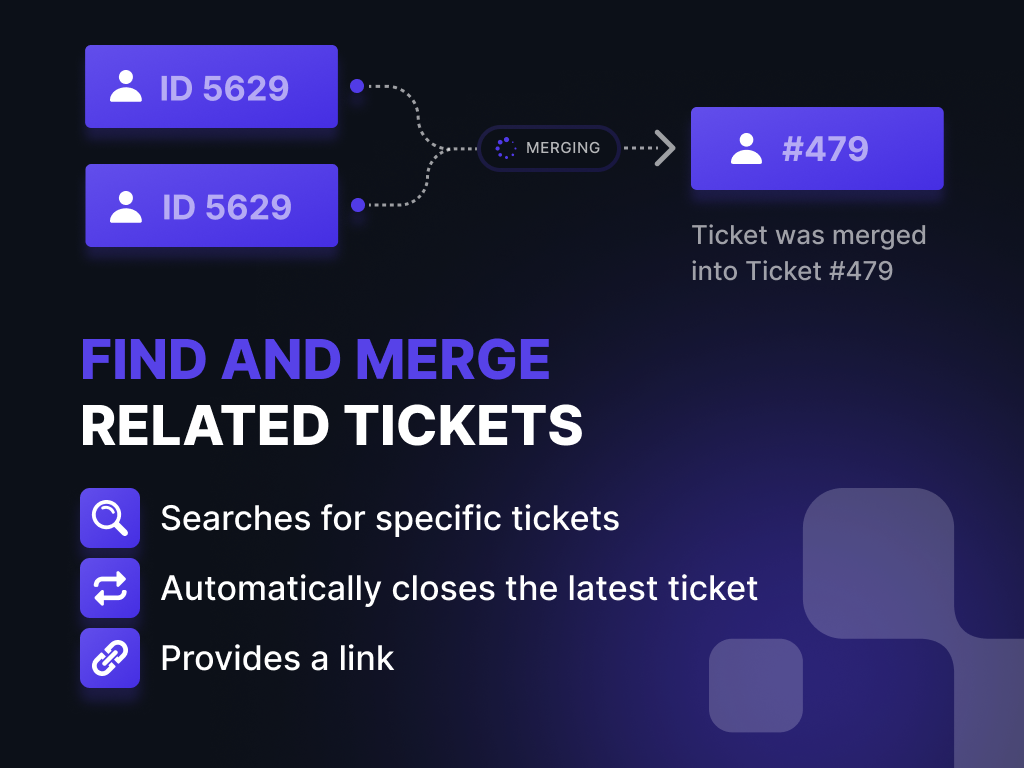Click the person icon in the upper ID 5629 card
Screen dimensions: 1024x768
click(126, 87)
